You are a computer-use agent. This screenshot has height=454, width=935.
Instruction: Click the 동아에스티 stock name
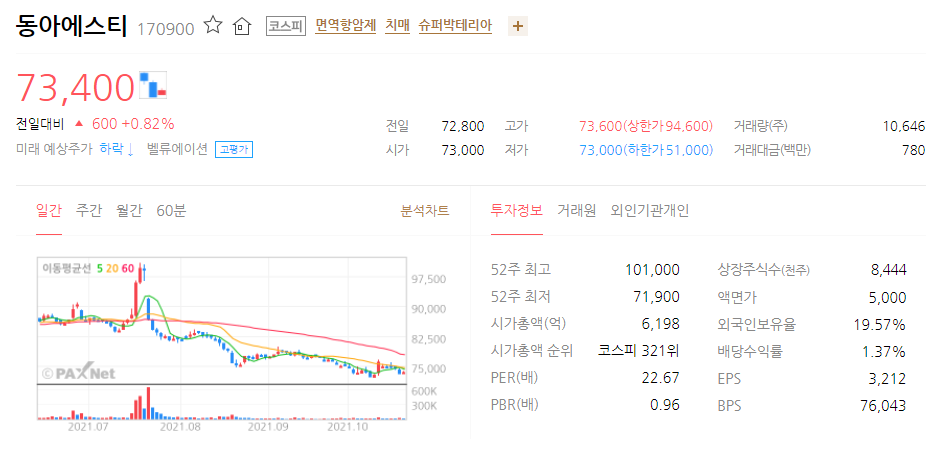[72, 26]
